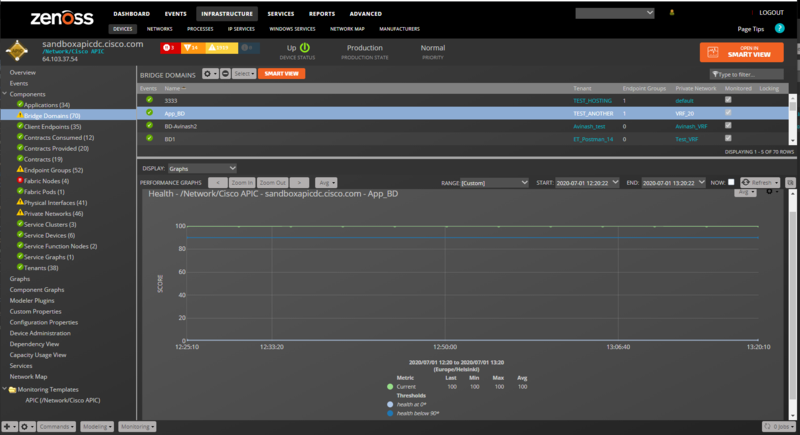Screen dimensions: 800x435
Task: Open the Select dropdown in Bridge Domains
Action: point(244,74)
